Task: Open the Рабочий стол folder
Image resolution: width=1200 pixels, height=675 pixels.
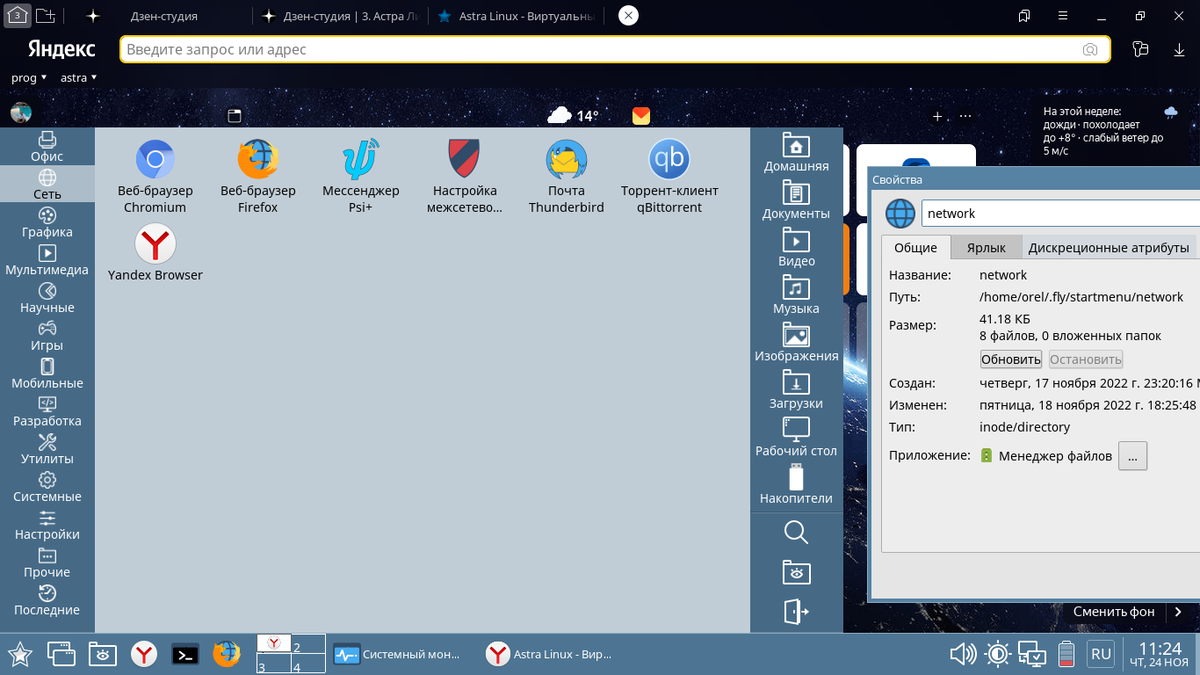Action: coord(796,437)
